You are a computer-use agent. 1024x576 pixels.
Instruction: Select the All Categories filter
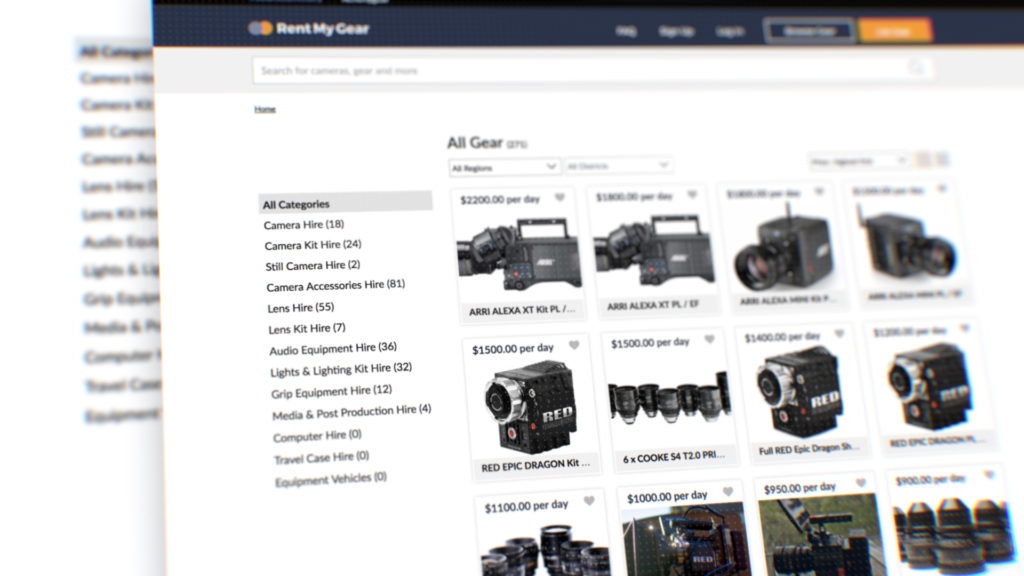345,202
